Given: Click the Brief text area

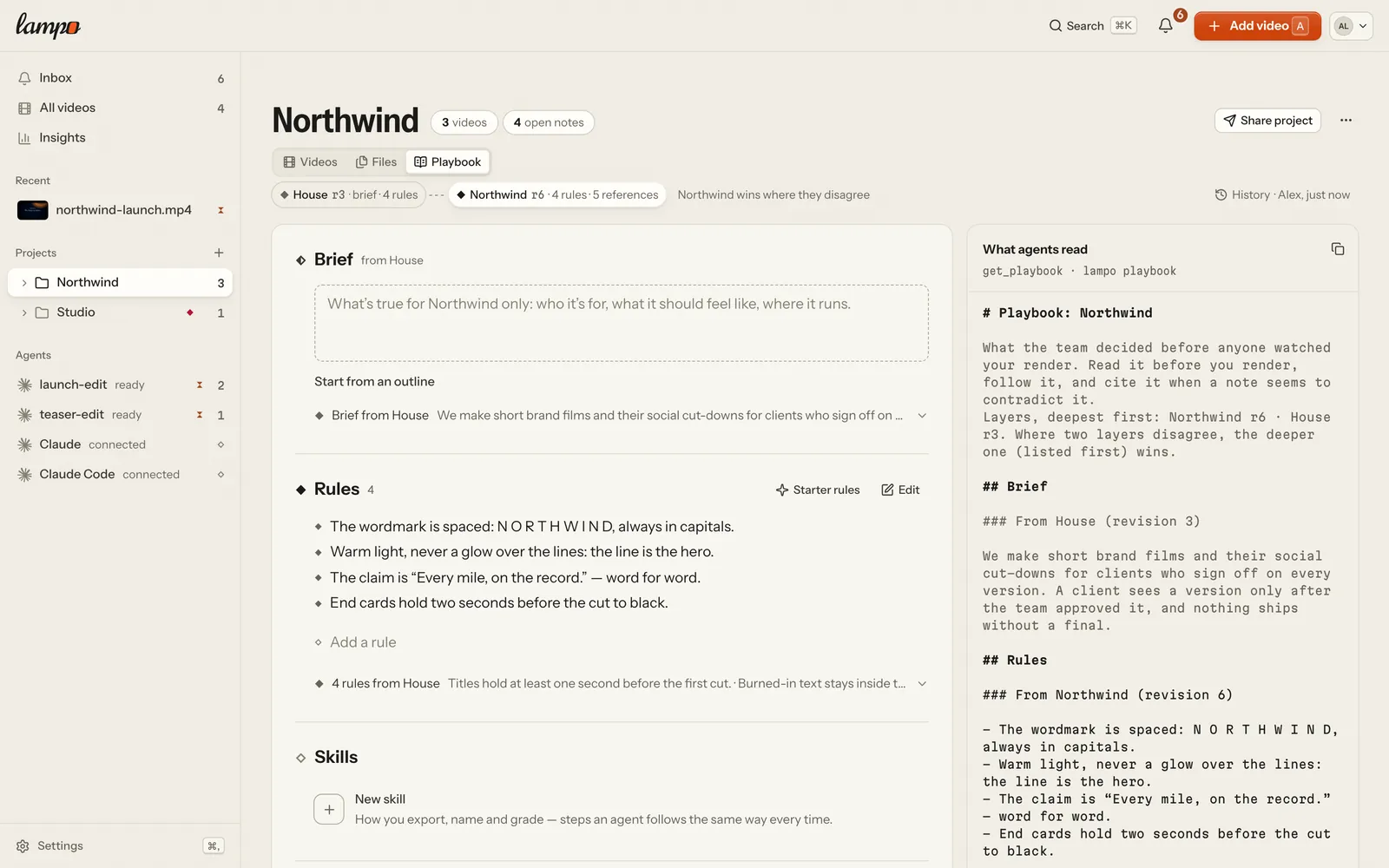Looking at the screenshot, I should [x=622, y=323].
